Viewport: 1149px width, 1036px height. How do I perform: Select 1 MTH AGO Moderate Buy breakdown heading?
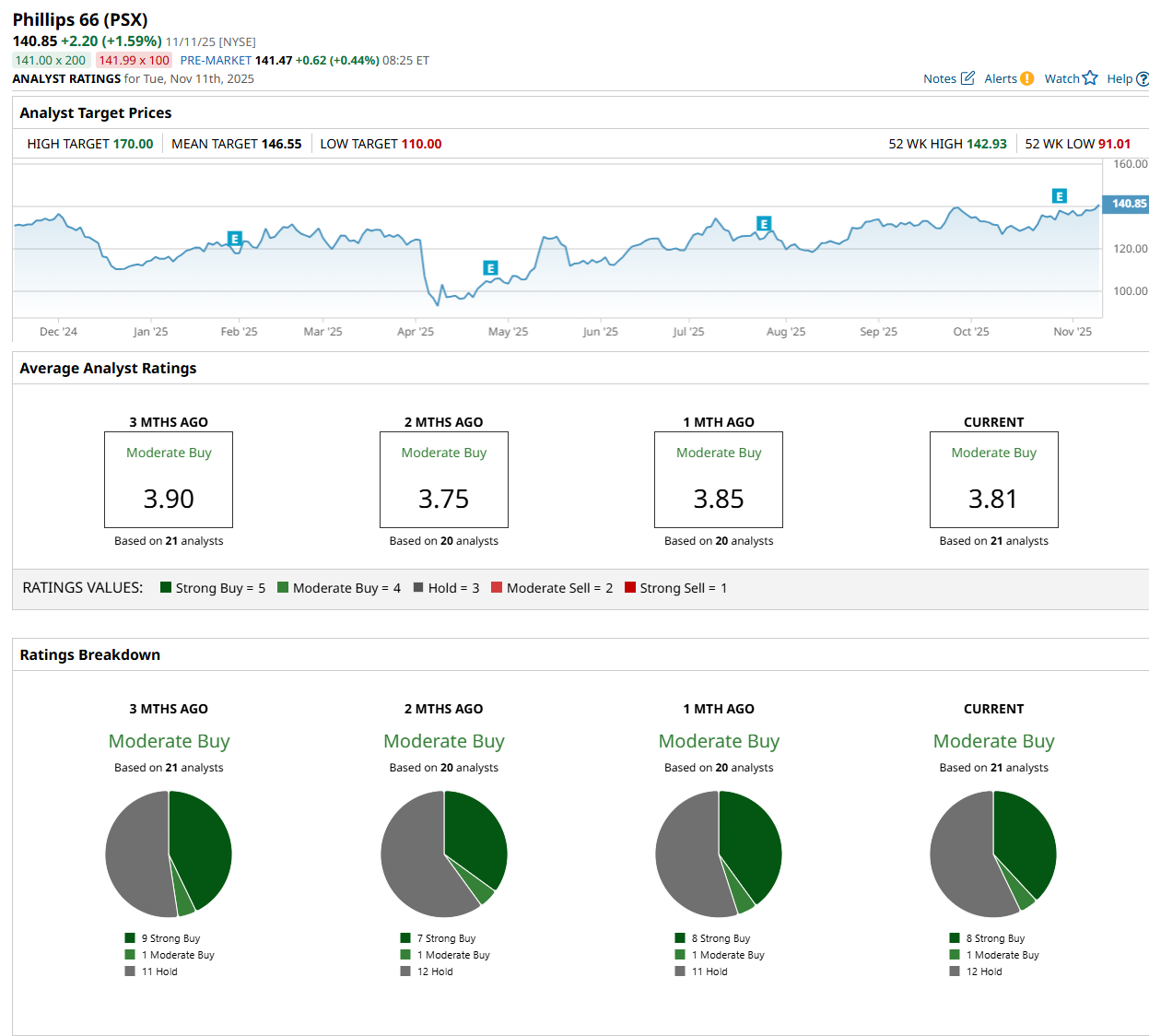tap(719, 741)
